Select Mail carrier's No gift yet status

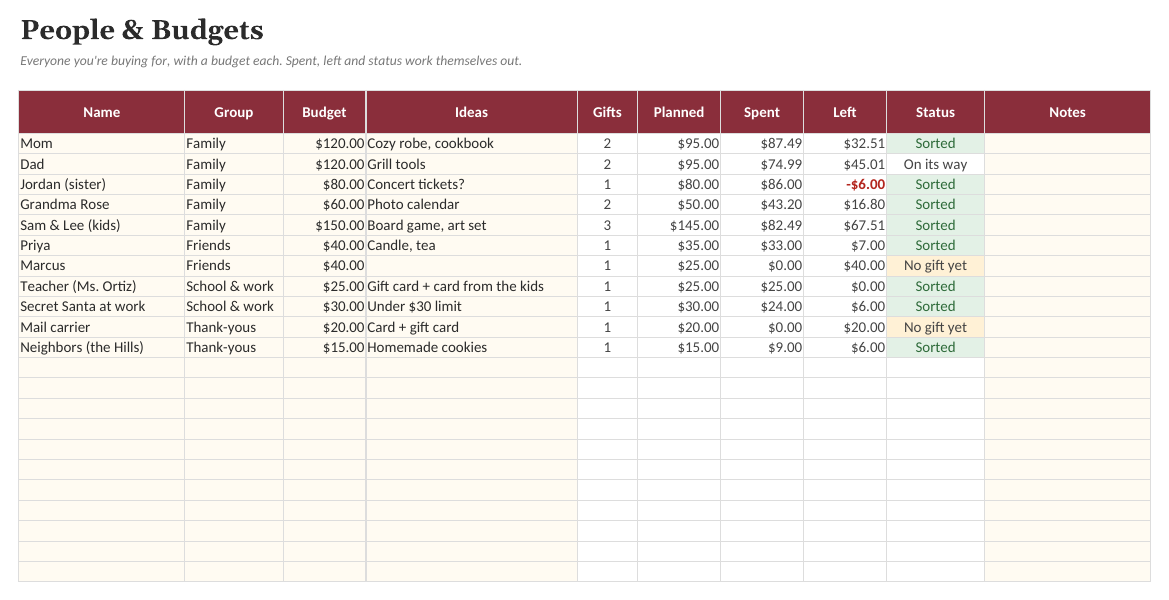click(935, 327)
